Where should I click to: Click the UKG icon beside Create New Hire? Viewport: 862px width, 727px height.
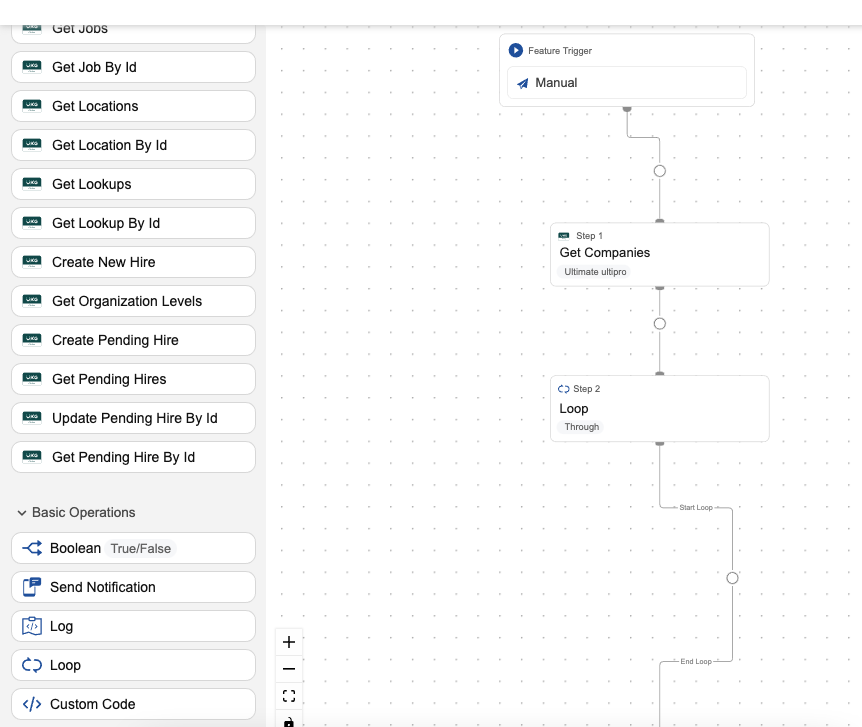coord(32,262)
